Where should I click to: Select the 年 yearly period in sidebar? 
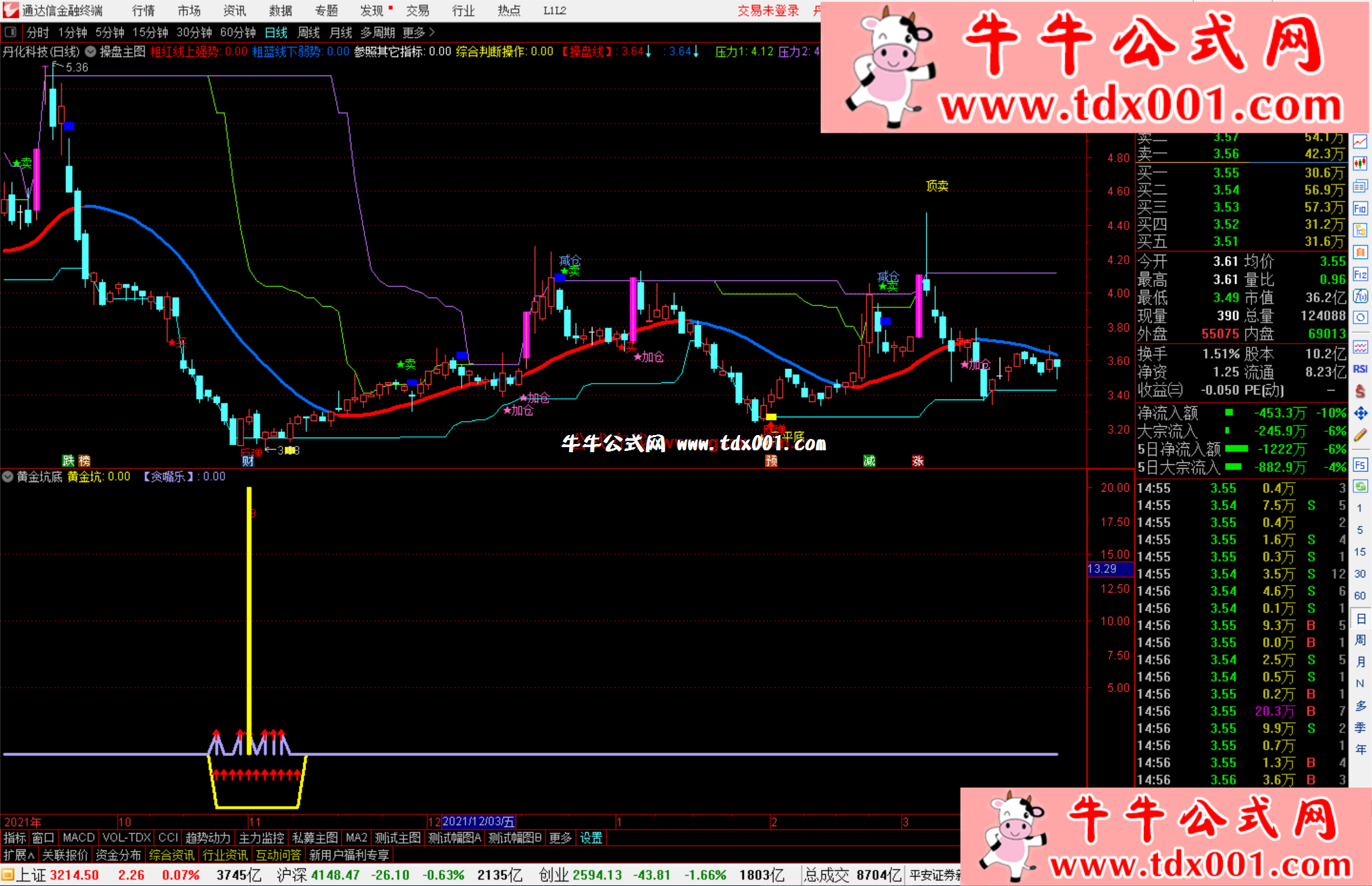point(1360,750)
